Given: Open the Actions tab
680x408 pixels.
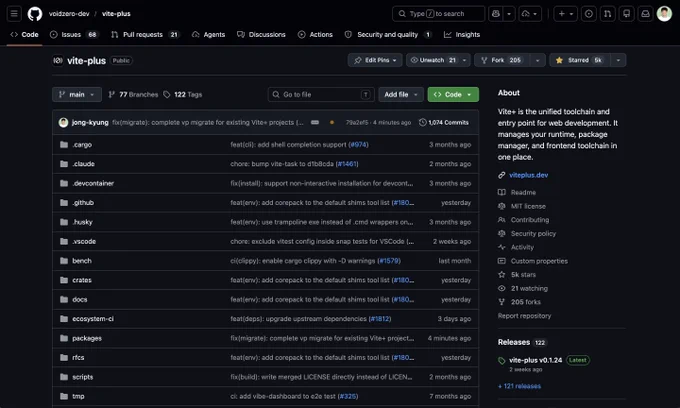Looking at the screenshot, I should pos(315,35).
